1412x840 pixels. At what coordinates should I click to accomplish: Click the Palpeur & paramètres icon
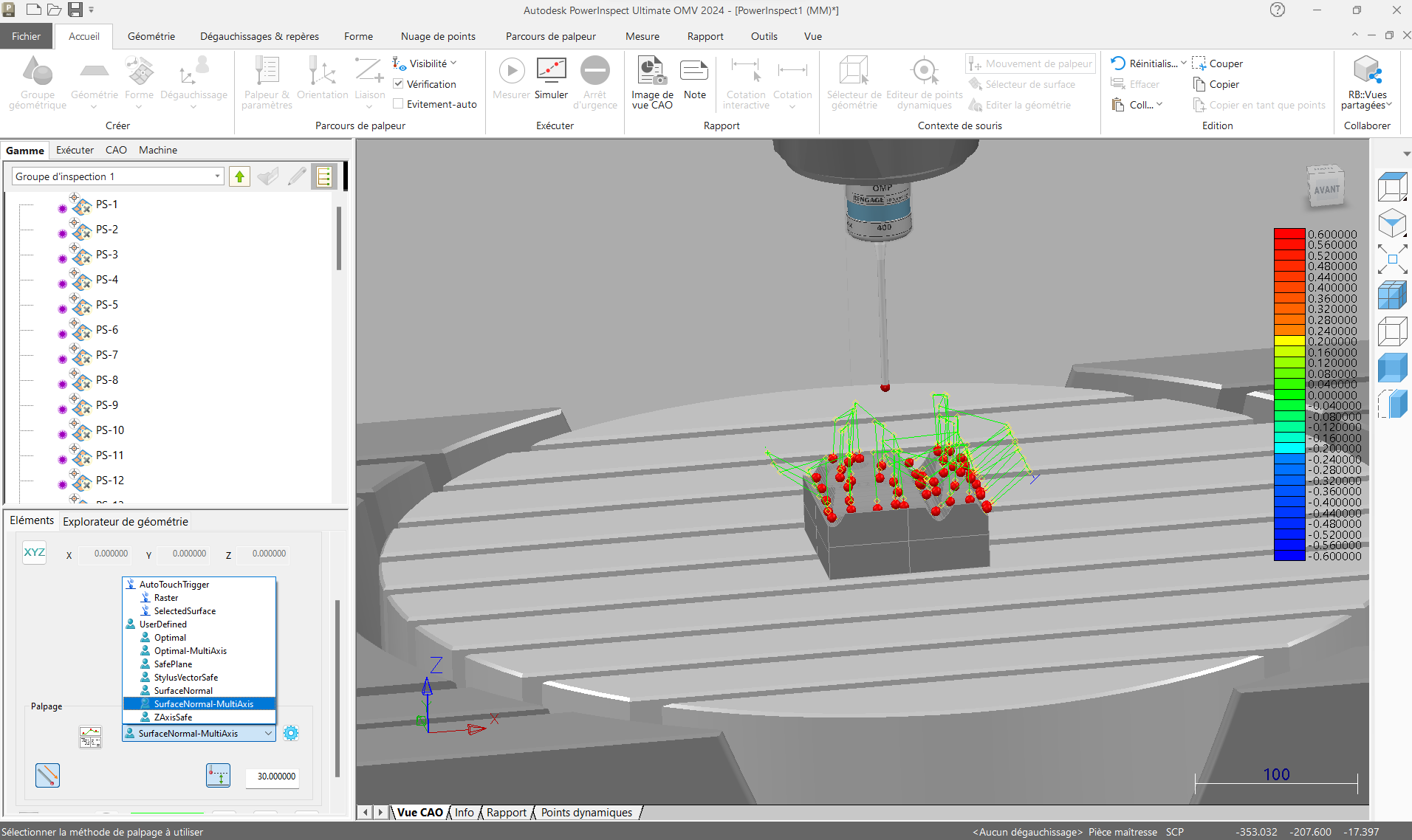pos(267,71)
